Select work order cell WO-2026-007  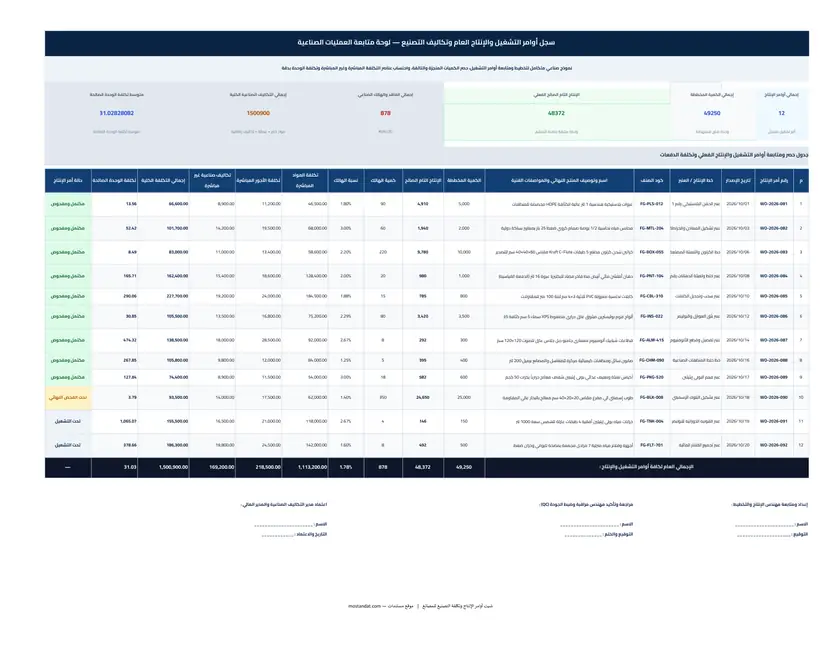tap(773, 340)
